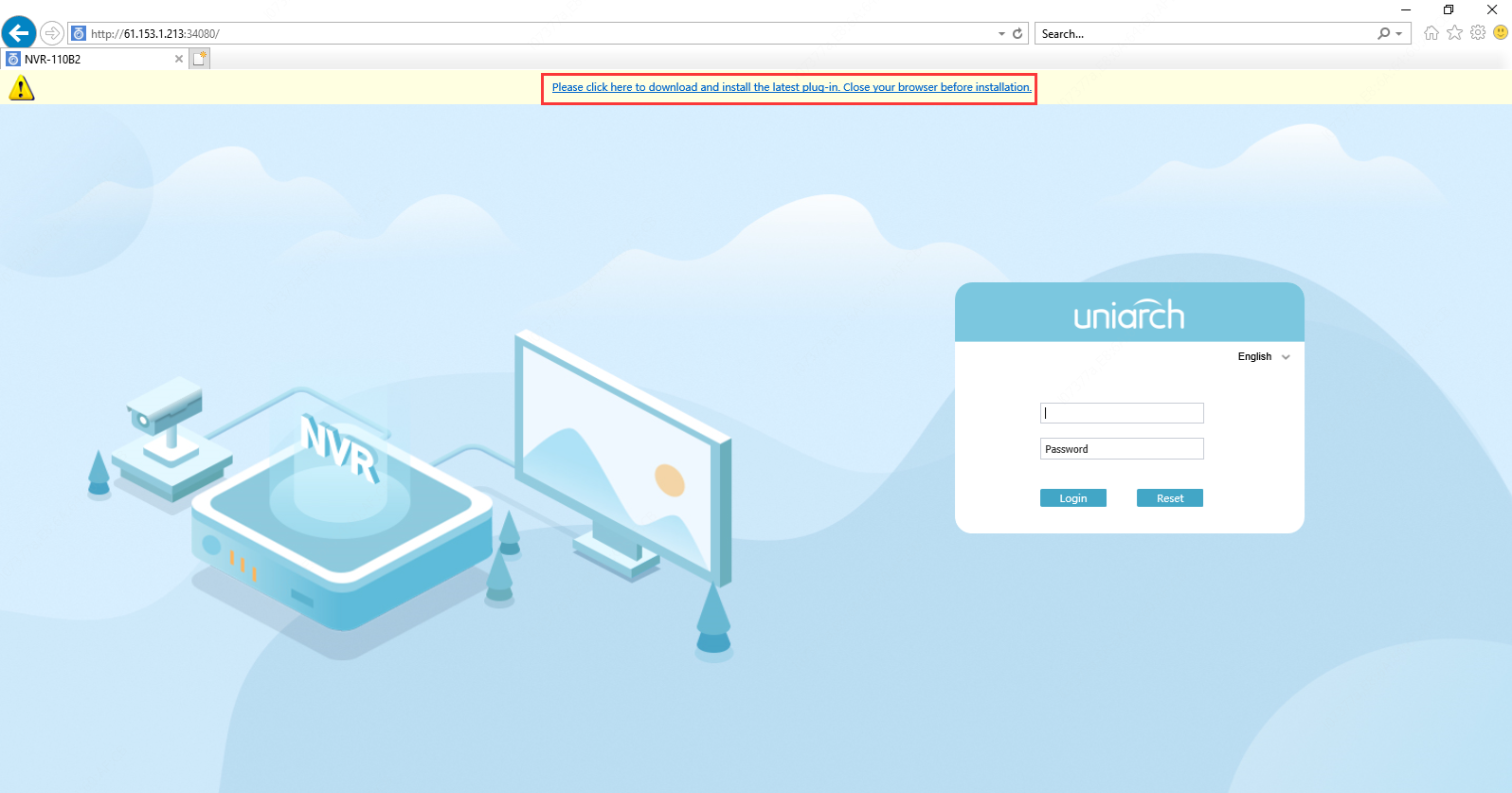Viewport: 1512px width, 793px height.
Task: Open the address bar history dropdown arrow
Action: (x=1001, y=33)
